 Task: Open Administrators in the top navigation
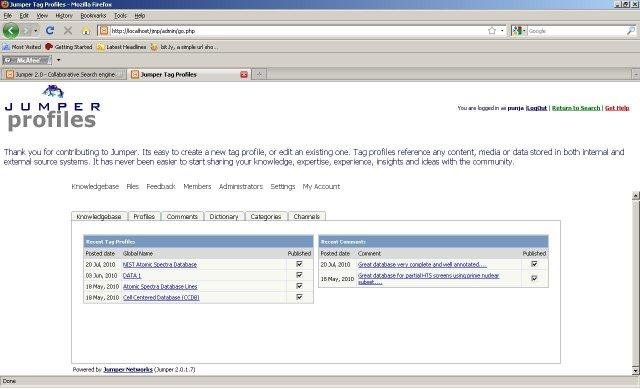click(241, 187)
